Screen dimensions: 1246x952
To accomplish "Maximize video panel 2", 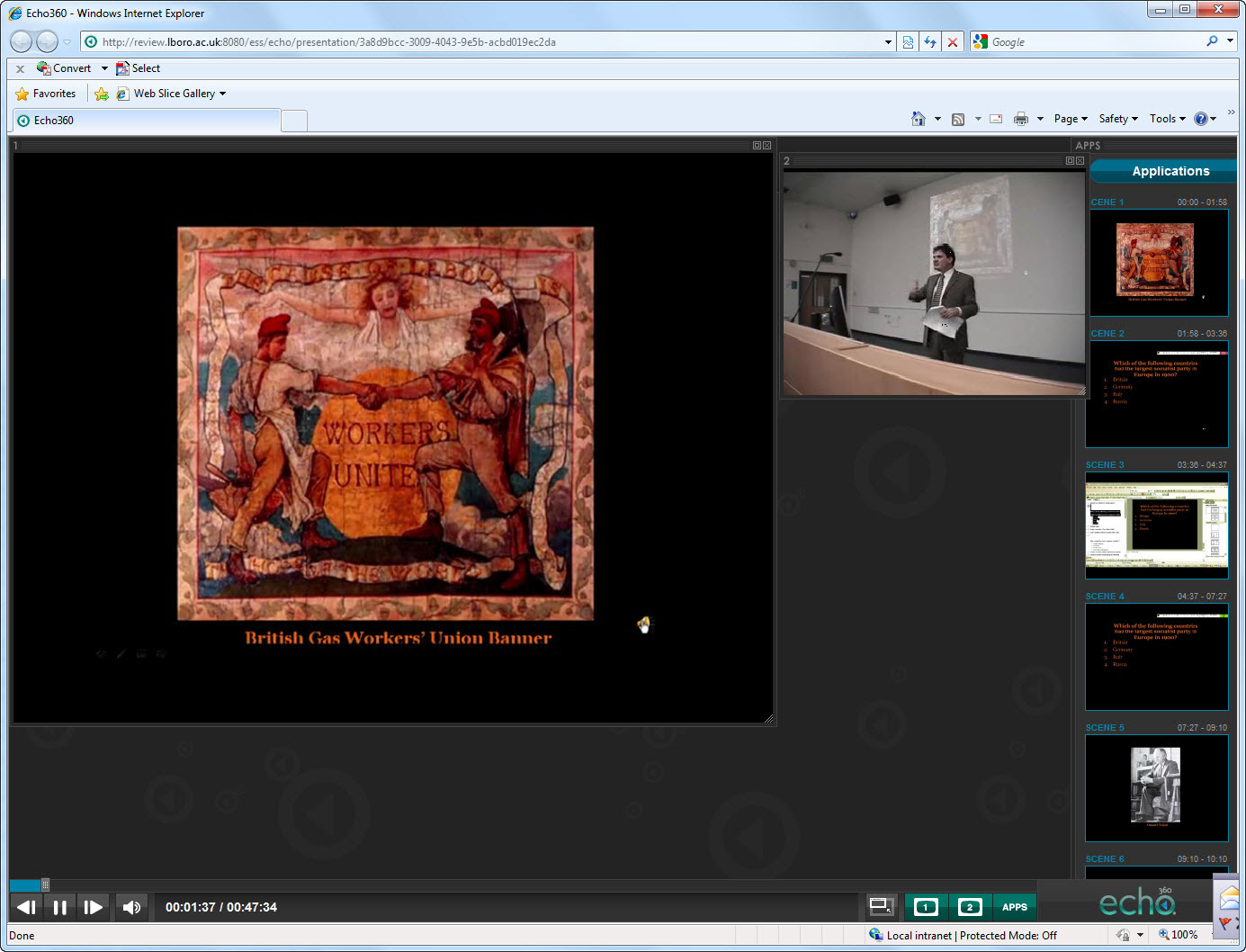I will point(1070,161).
